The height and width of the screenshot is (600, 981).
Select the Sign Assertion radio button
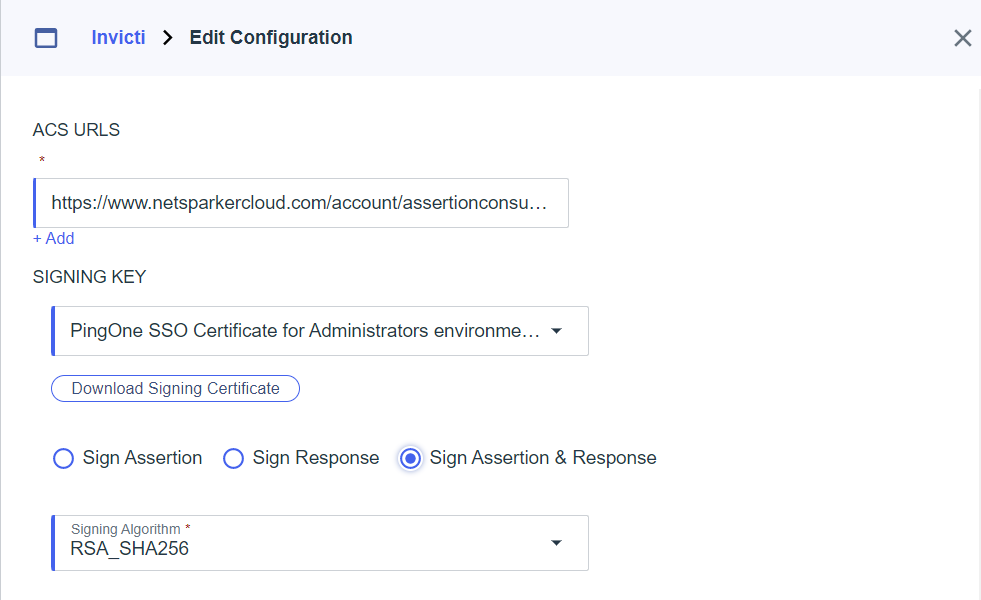(63, 458)
